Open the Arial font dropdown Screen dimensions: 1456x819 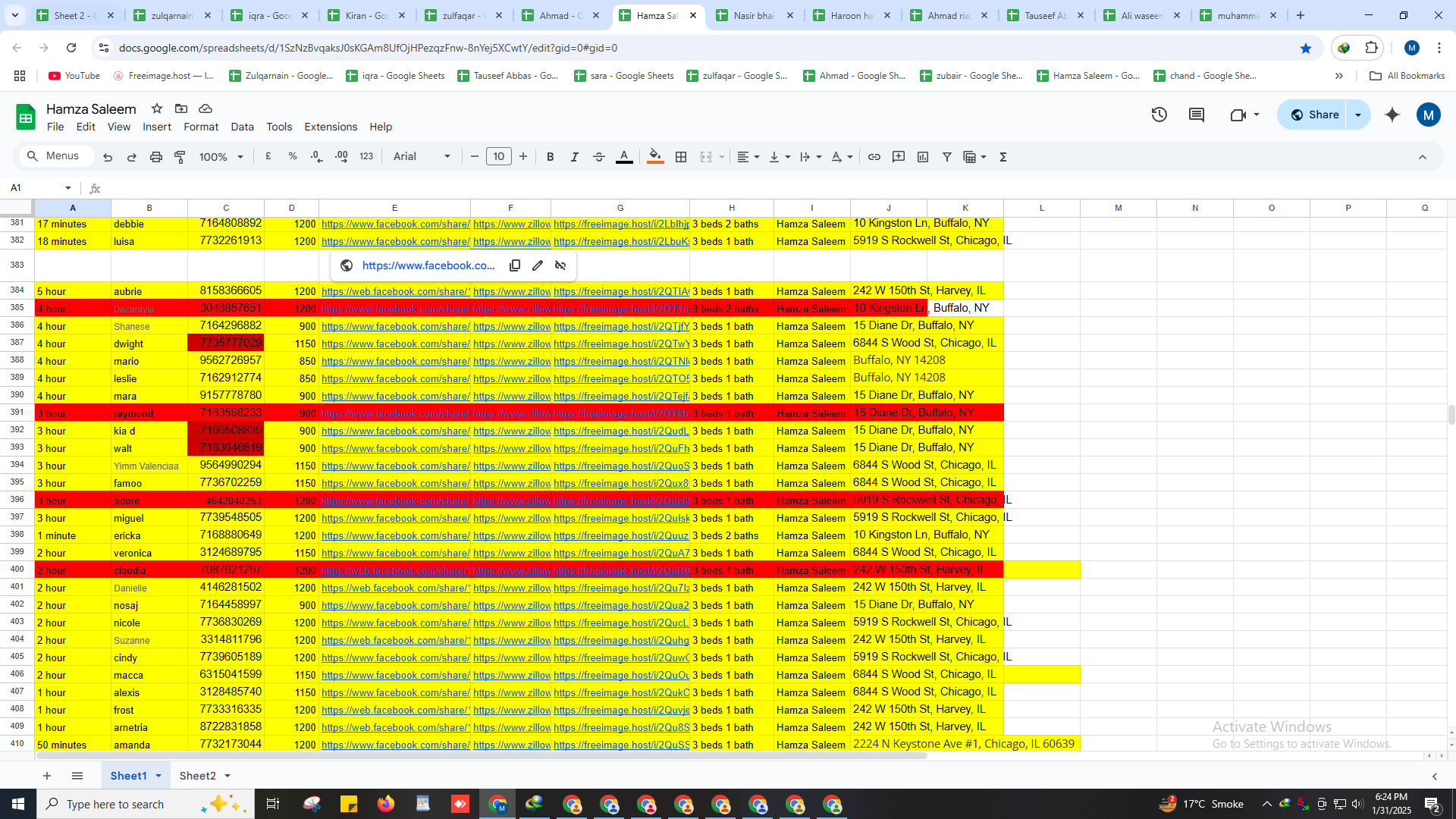[422, 157]
